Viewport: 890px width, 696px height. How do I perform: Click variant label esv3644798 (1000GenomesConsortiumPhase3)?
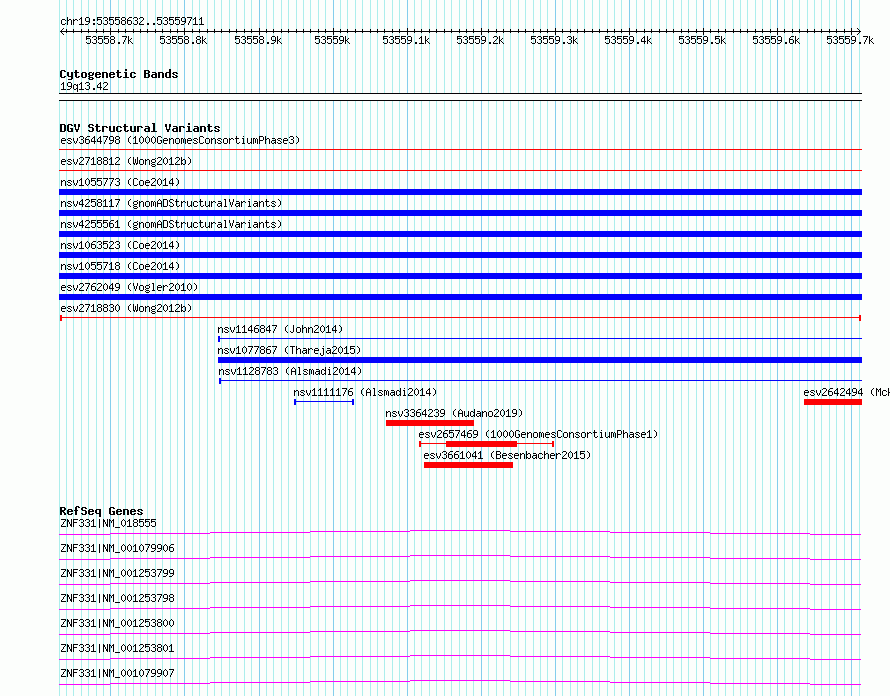click(x=180, y=140)
